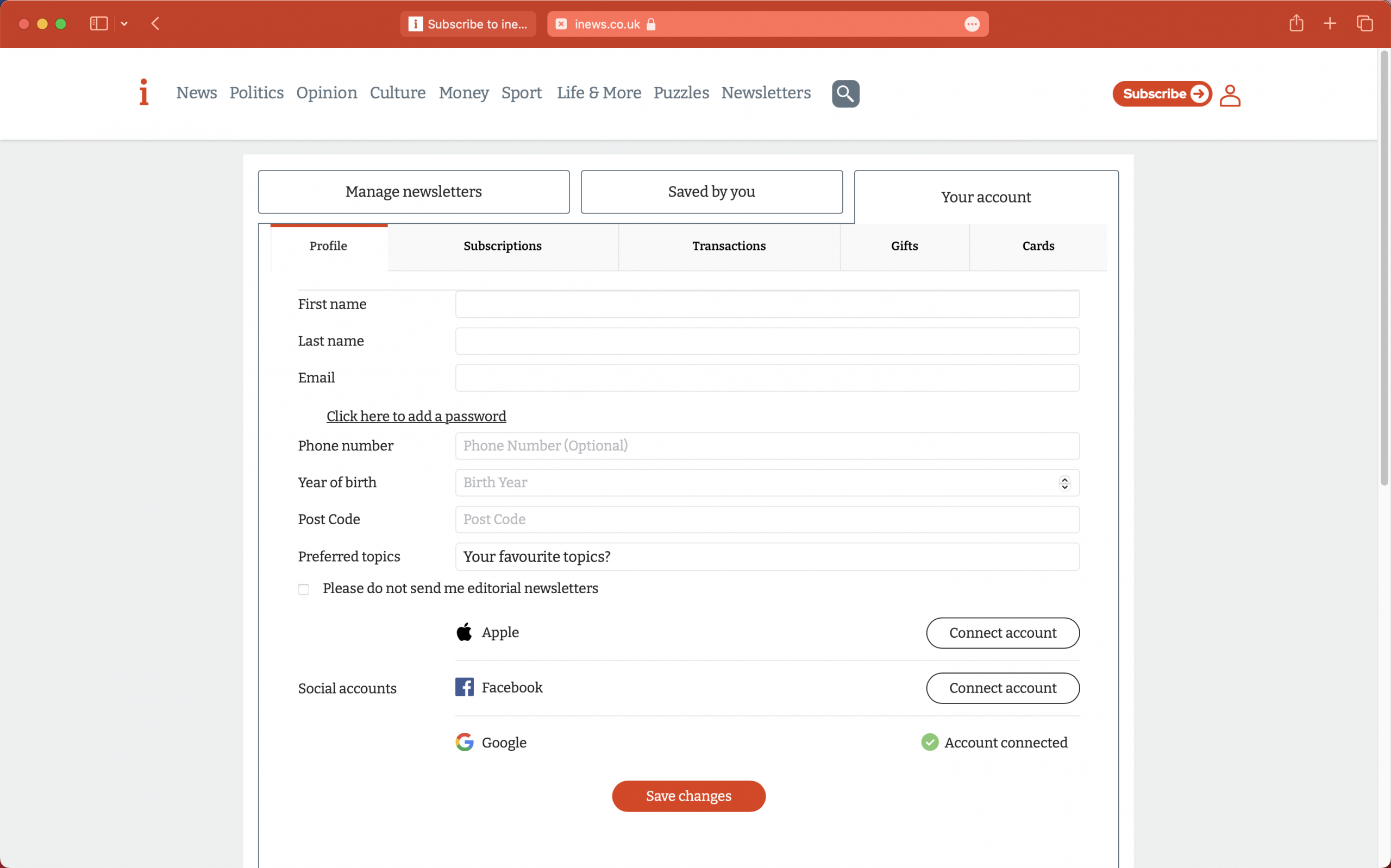Expand the tab group chevron in Safari toolbar
This screenshot has height=868, width=1391.
[x=125, y=23]
